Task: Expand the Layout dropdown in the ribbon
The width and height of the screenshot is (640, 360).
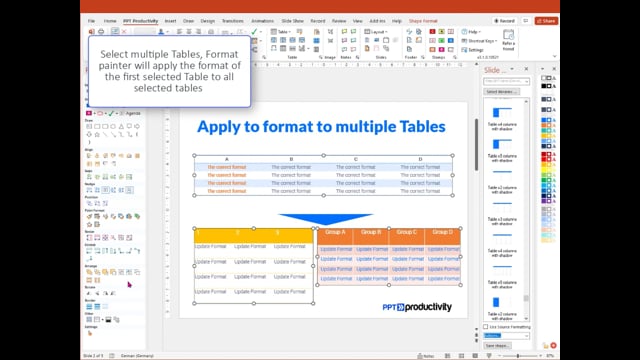Action: tap(376, 31)
